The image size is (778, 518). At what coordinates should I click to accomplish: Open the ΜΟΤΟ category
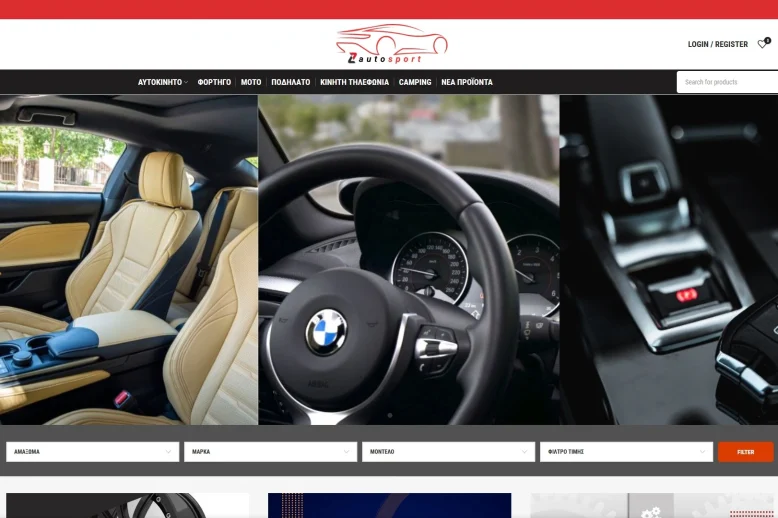(x=251, y=82)
